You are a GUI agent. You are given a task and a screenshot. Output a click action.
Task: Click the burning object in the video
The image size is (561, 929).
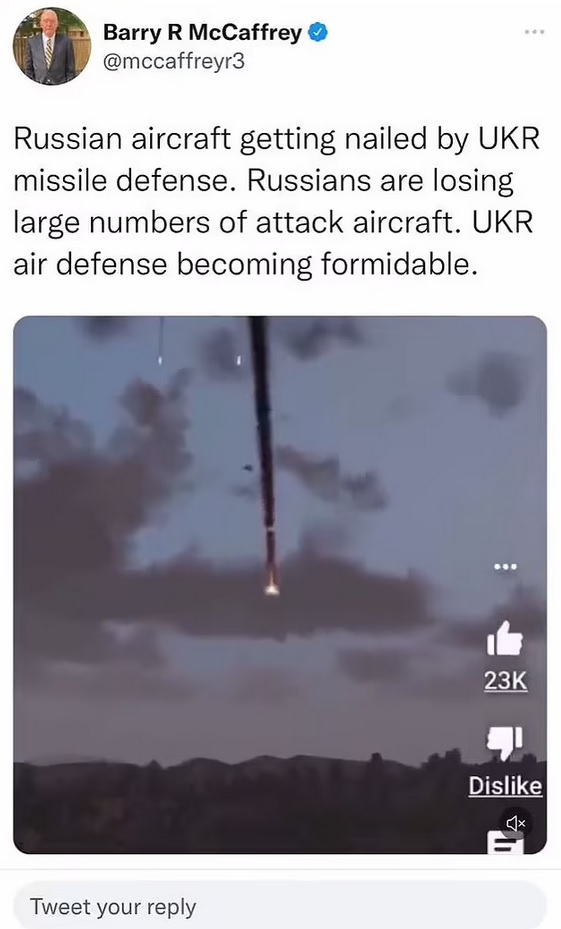[x=272, y=585]
